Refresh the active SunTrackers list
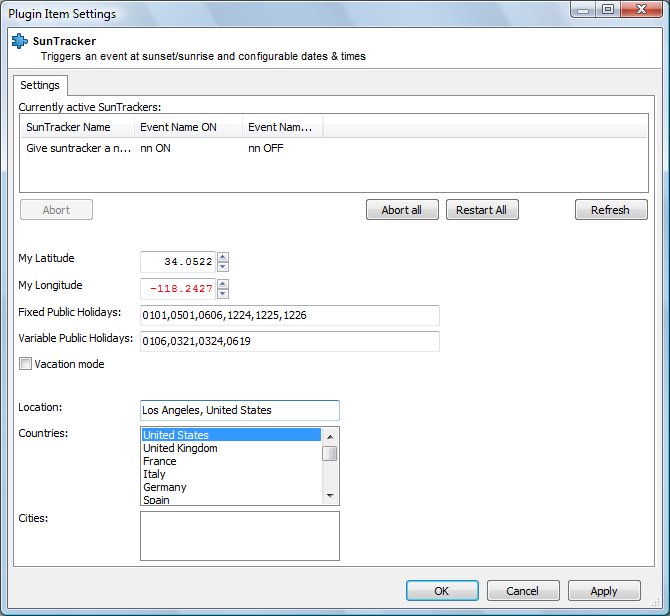The image size is (670, 616). click(x=611, y=210)
